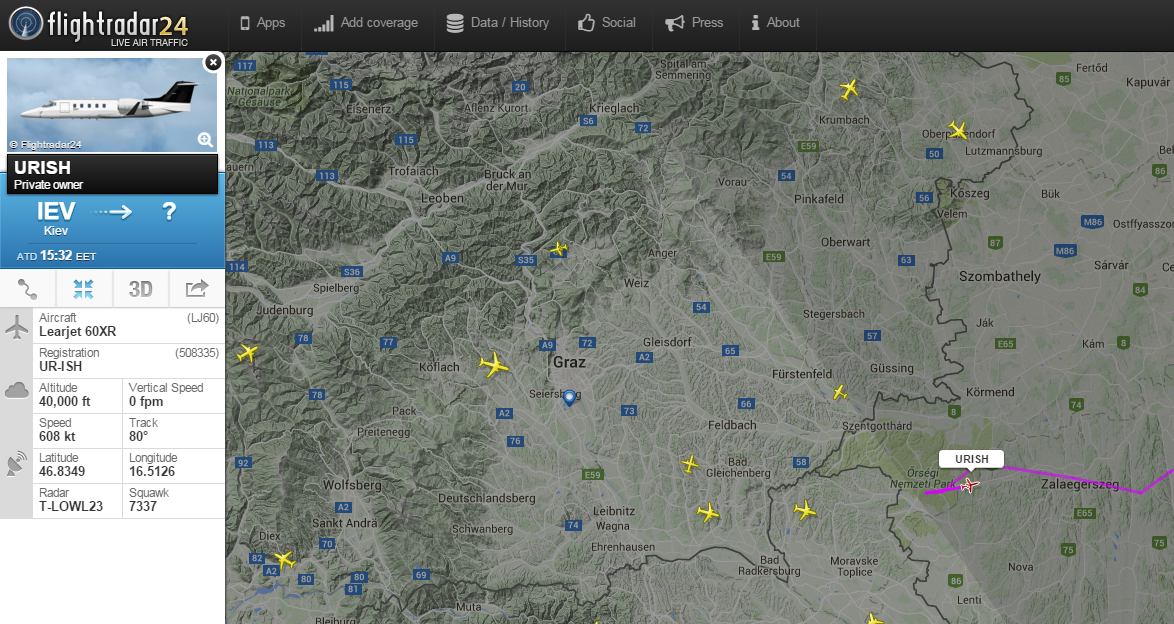Go to the About page
Viewport: 1174px width, 624px height.
pos(775,23)
